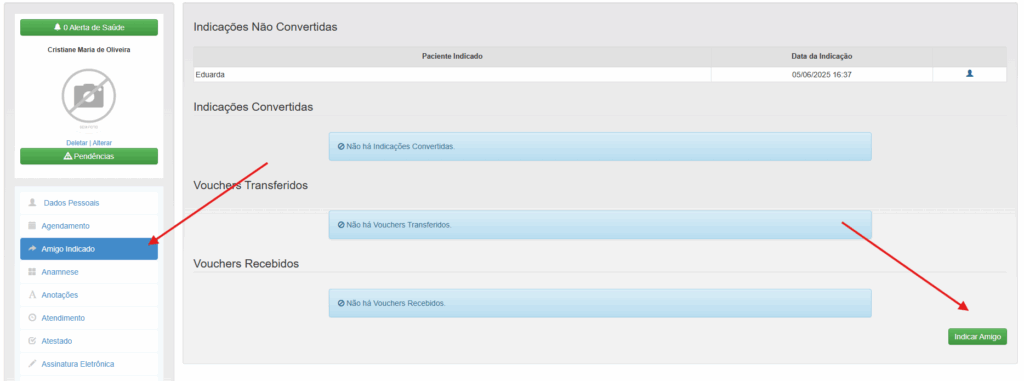Click the Indicar Amigo button
The image size is (1024, 381).
point(977,337)
